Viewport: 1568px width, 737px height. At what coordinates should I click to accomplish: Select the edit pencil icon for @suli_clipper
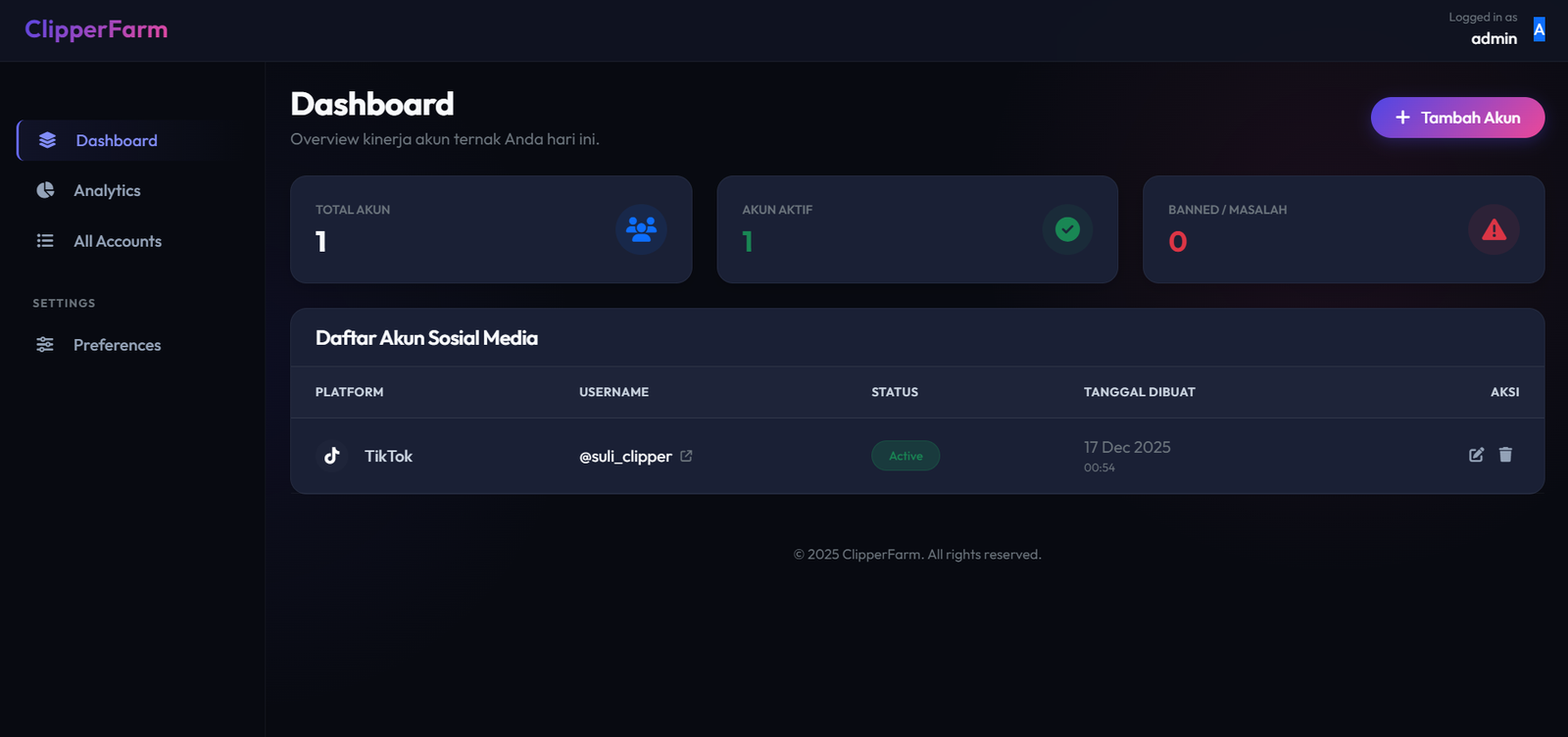(1477, 455)
